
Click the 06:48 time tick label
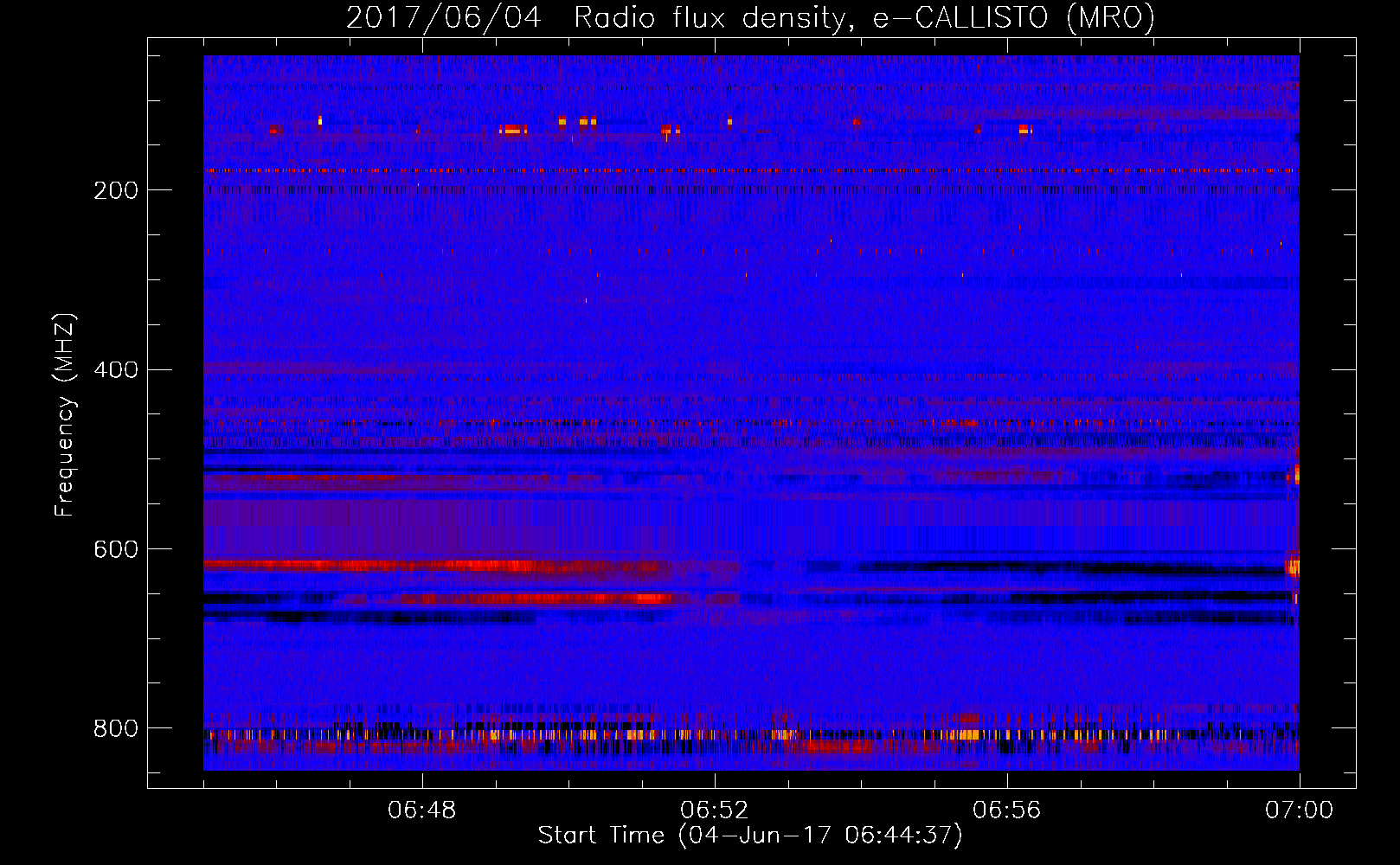pyautogui.click(x=422, y=811)
